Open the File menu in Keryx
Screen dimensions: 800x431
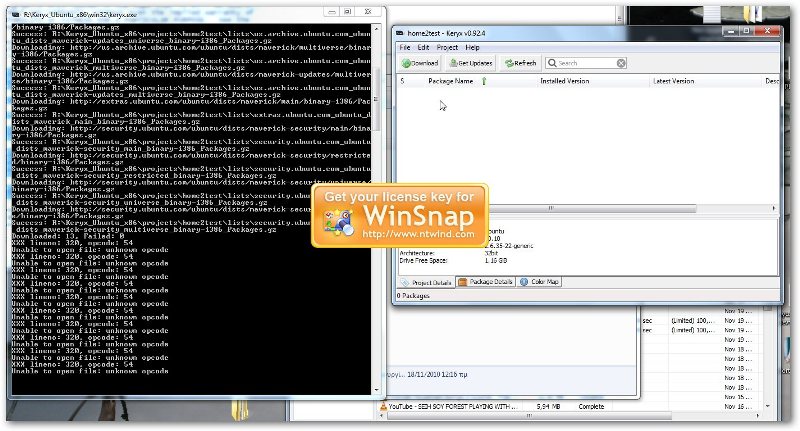(405, 47)
